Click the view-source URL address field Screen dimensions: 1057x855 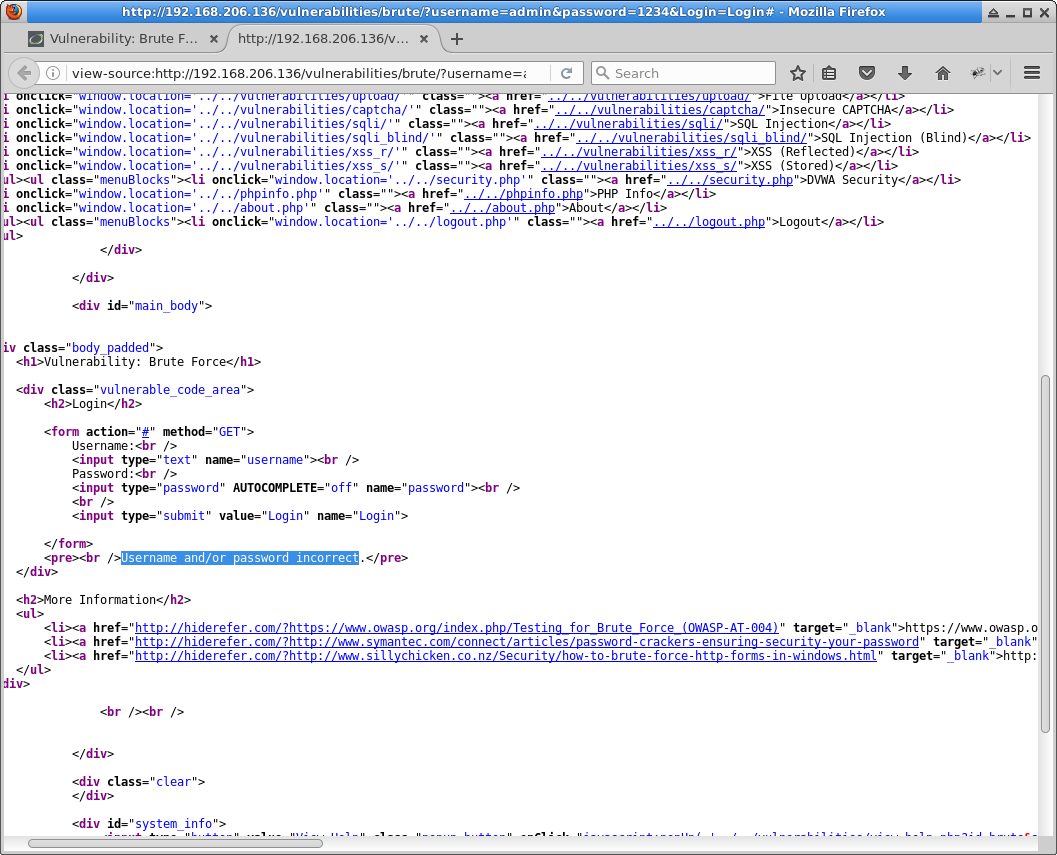click(x=299, y=73)
